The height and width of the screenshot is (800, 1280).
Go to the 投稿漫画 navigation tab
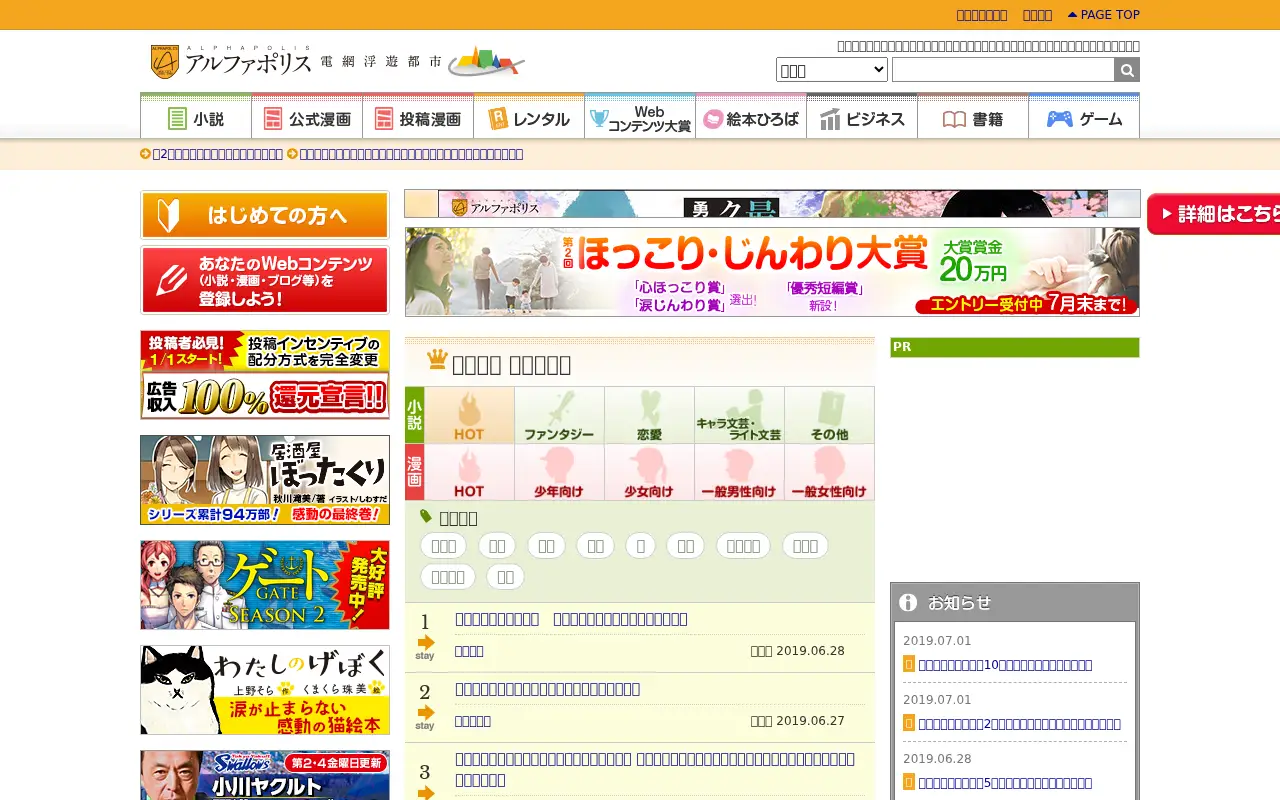coord(418,116)
